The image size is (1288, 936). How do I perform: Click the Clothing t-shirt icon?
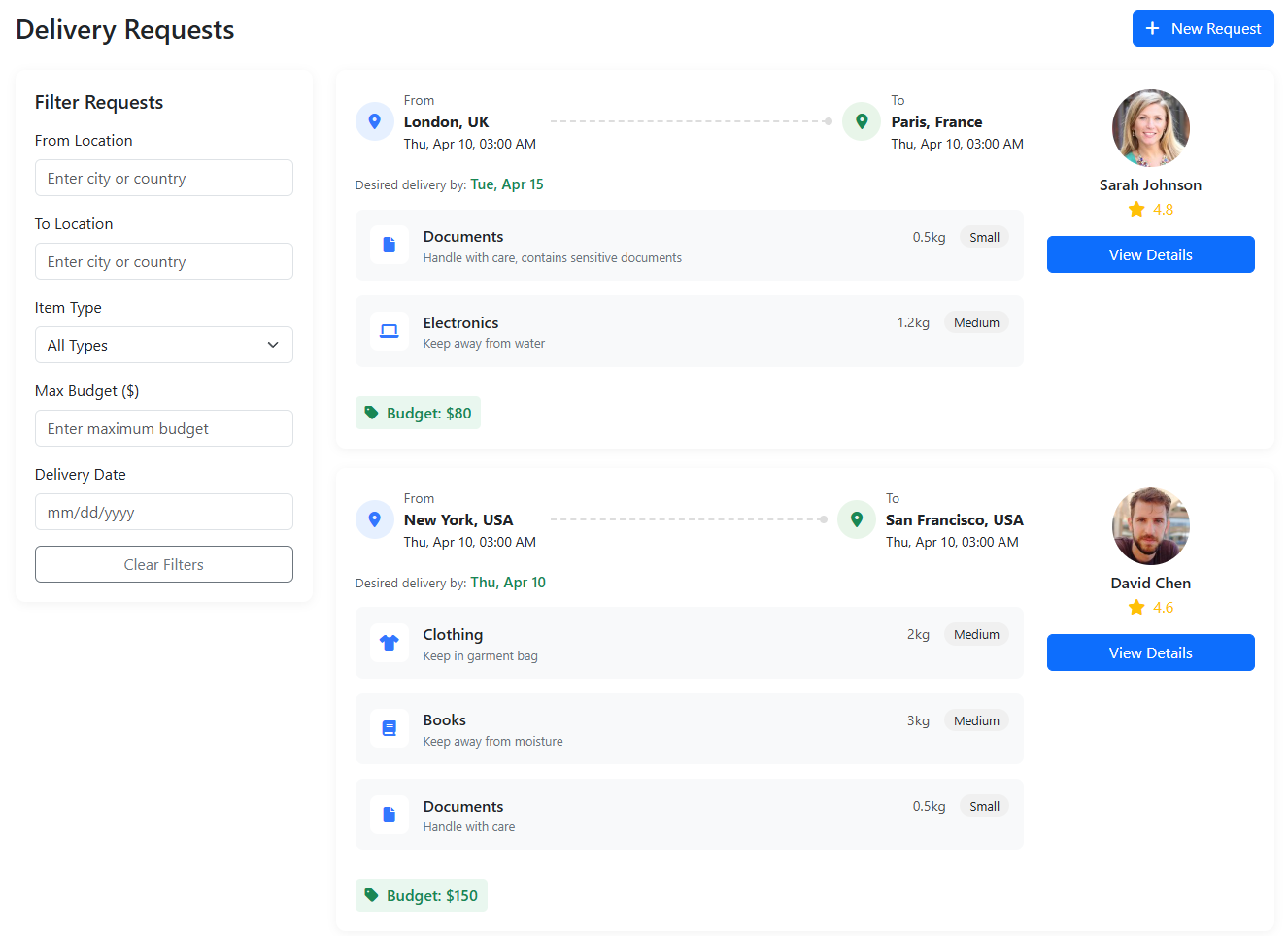pos(390,643)
